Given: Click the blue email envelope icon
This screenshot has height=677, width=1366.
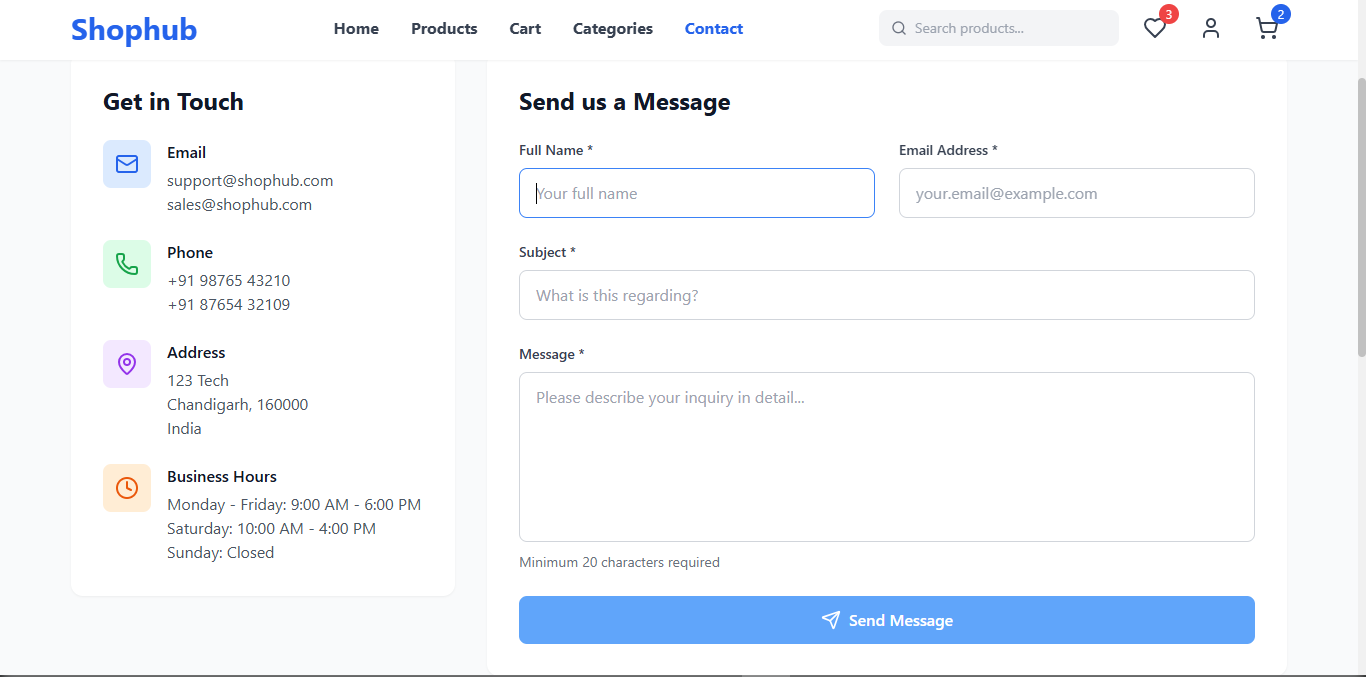Looking at the screenshot, I should pyautogui.click(x=127, y=164).
